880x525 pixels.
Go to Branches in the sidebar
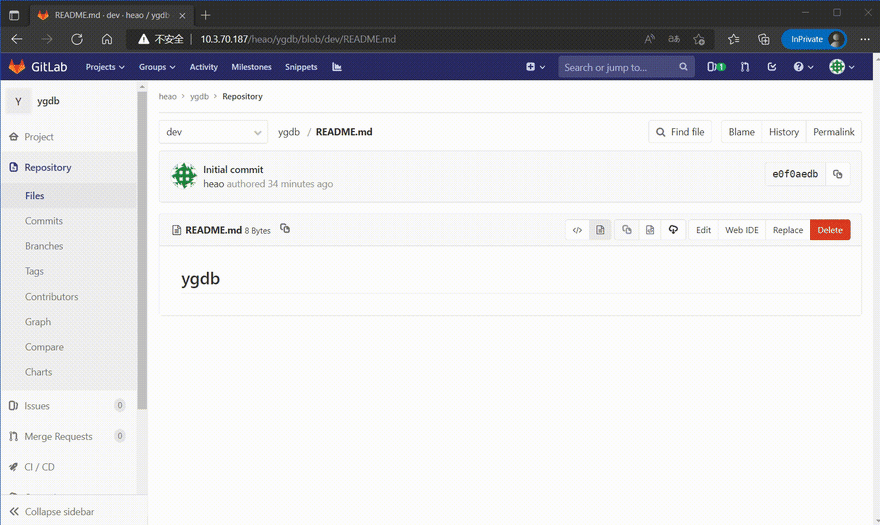pos(44,246)
